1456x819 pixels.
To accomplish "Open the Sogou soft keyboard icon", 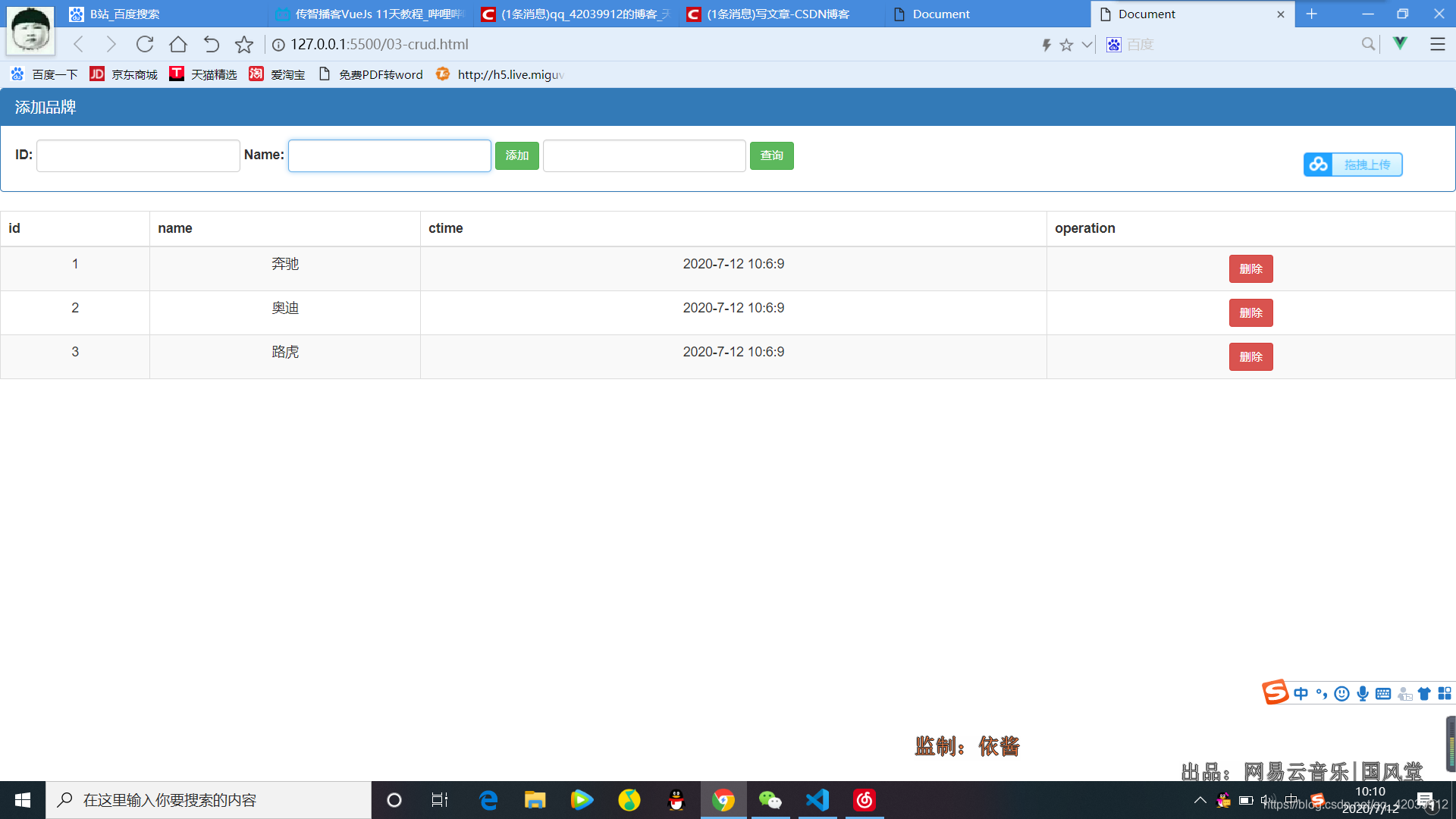I will (x=1383, y=693).
